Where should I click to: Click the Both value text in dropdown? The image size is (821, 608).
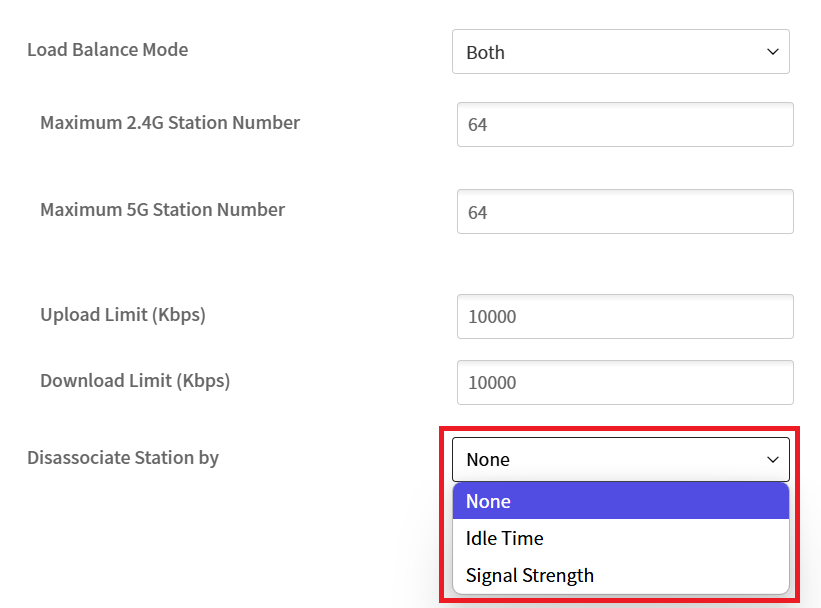click(x=485, y=52)
